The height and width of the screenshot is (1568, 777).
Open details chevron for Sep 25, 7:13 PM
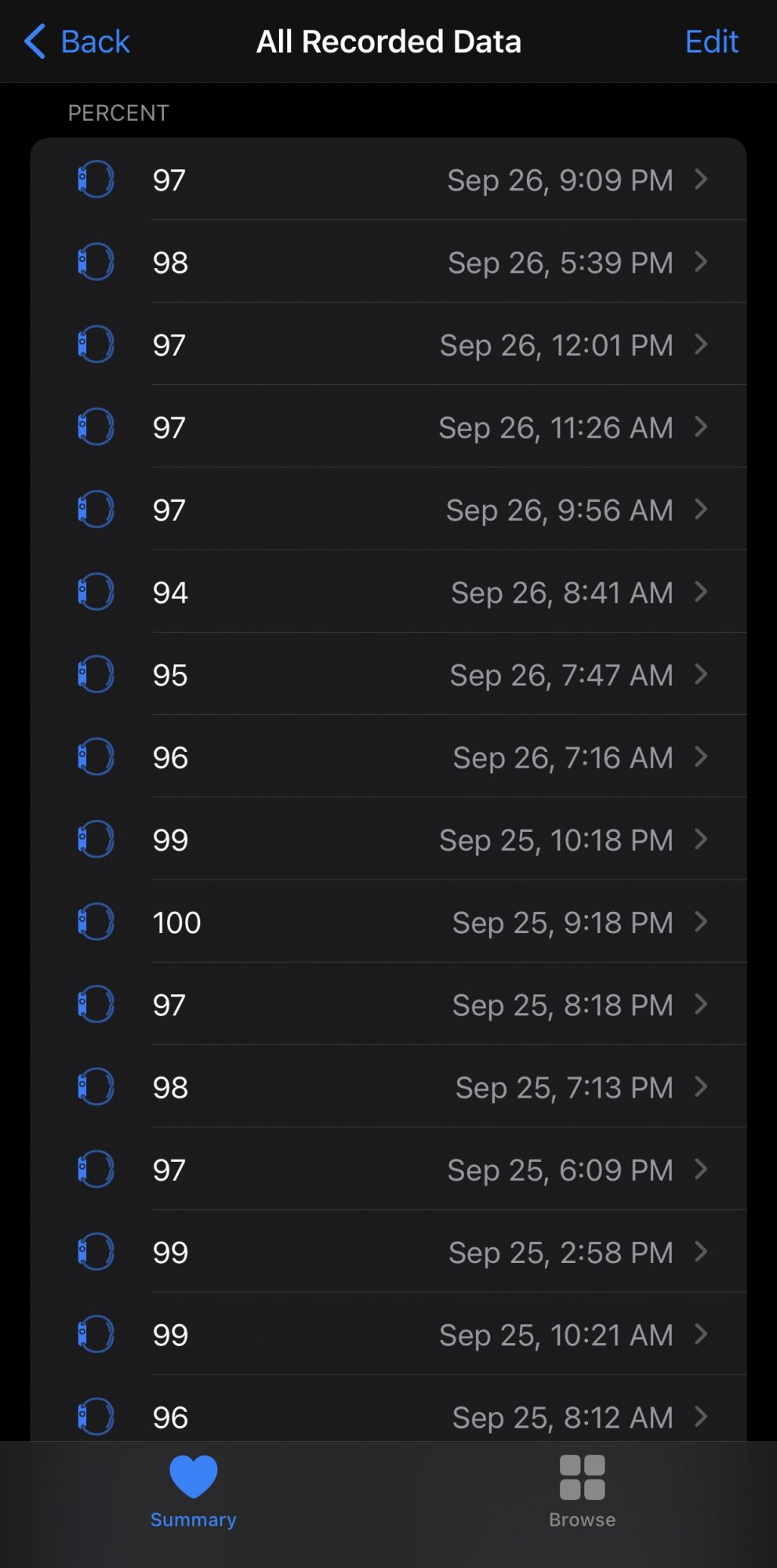(x=702, y=1087)
